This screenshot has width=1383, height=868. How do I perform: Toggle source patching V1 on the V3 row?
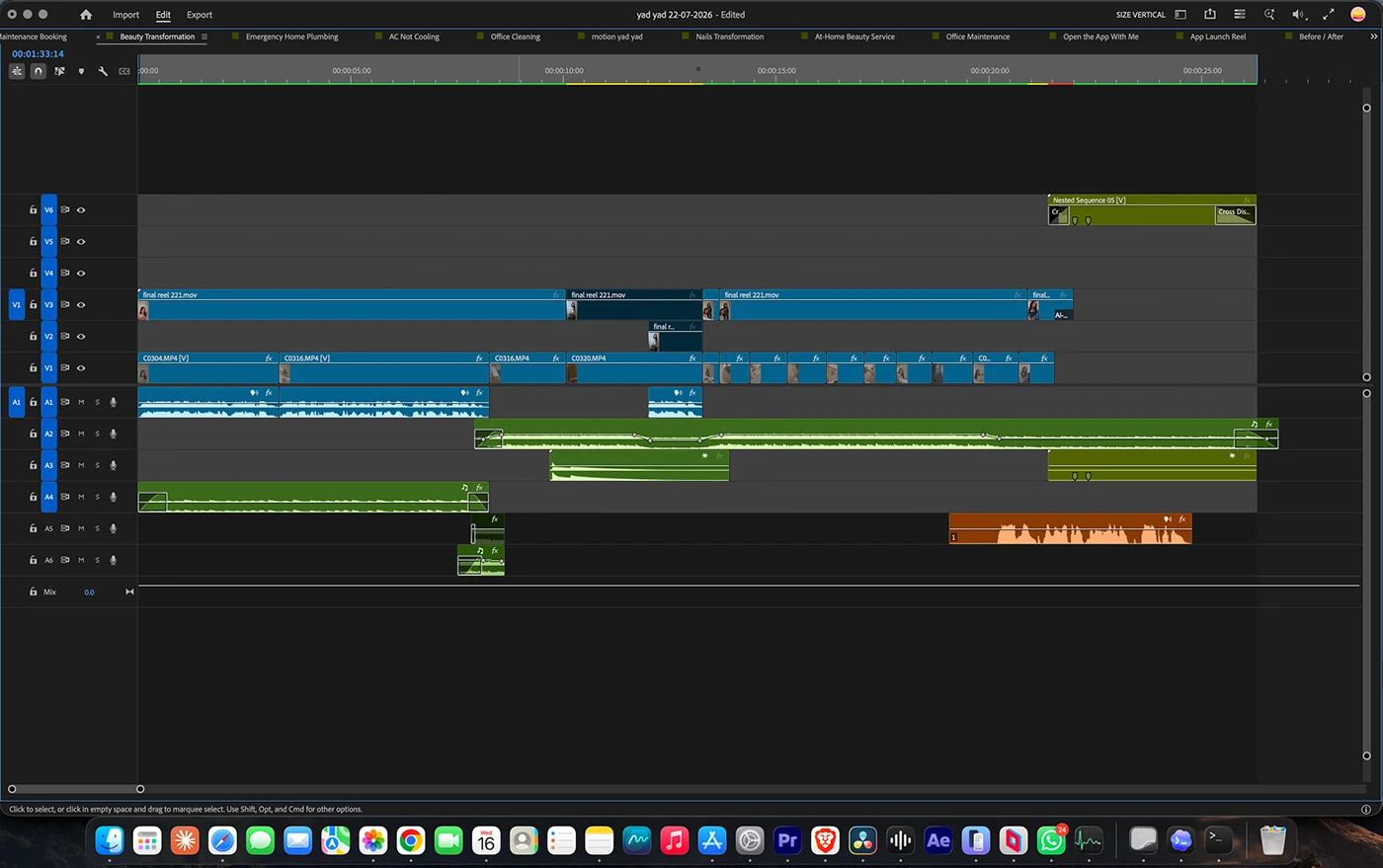click(16, 305)
